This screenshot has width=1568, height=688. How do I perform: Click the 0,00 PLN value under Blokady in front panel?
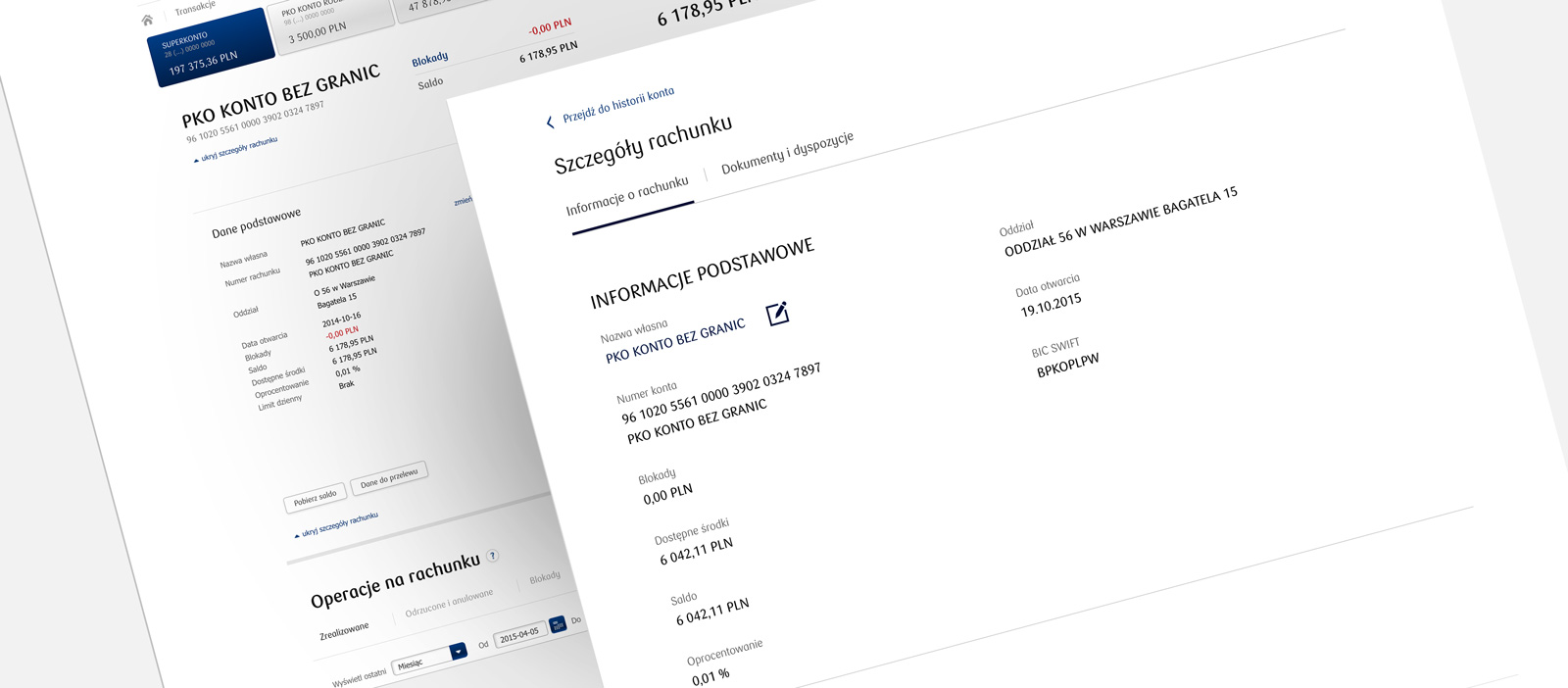tap(668, 494)
